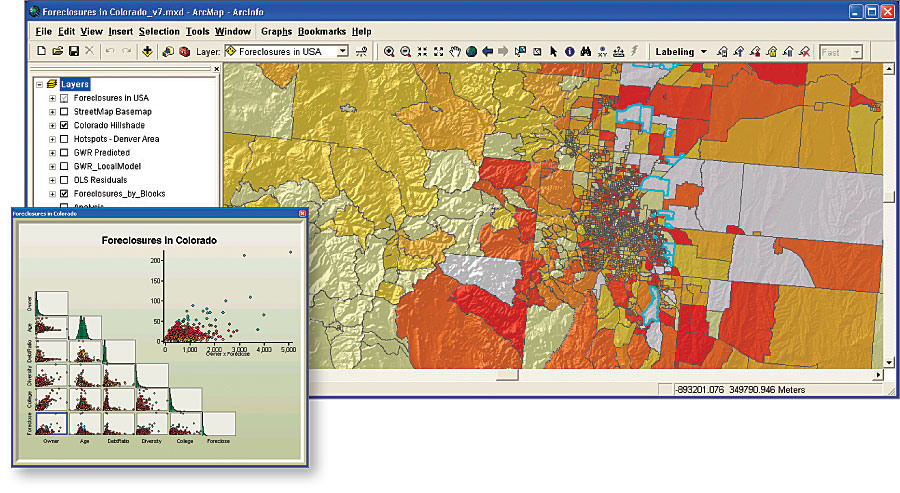Expand the Foreclosures in USA layer node
The image size is (900, 493).
pos(52,98)
